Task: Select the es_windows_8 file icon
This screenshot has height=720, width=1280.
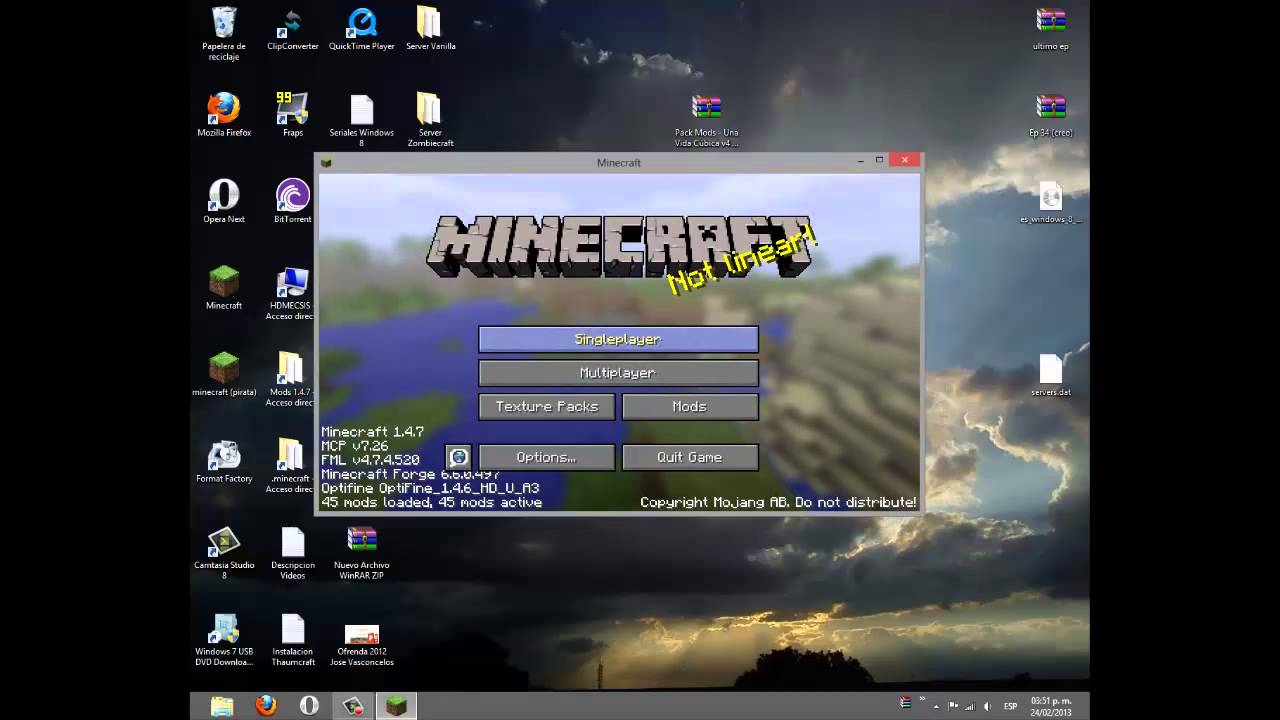Action: point(1051,201)
